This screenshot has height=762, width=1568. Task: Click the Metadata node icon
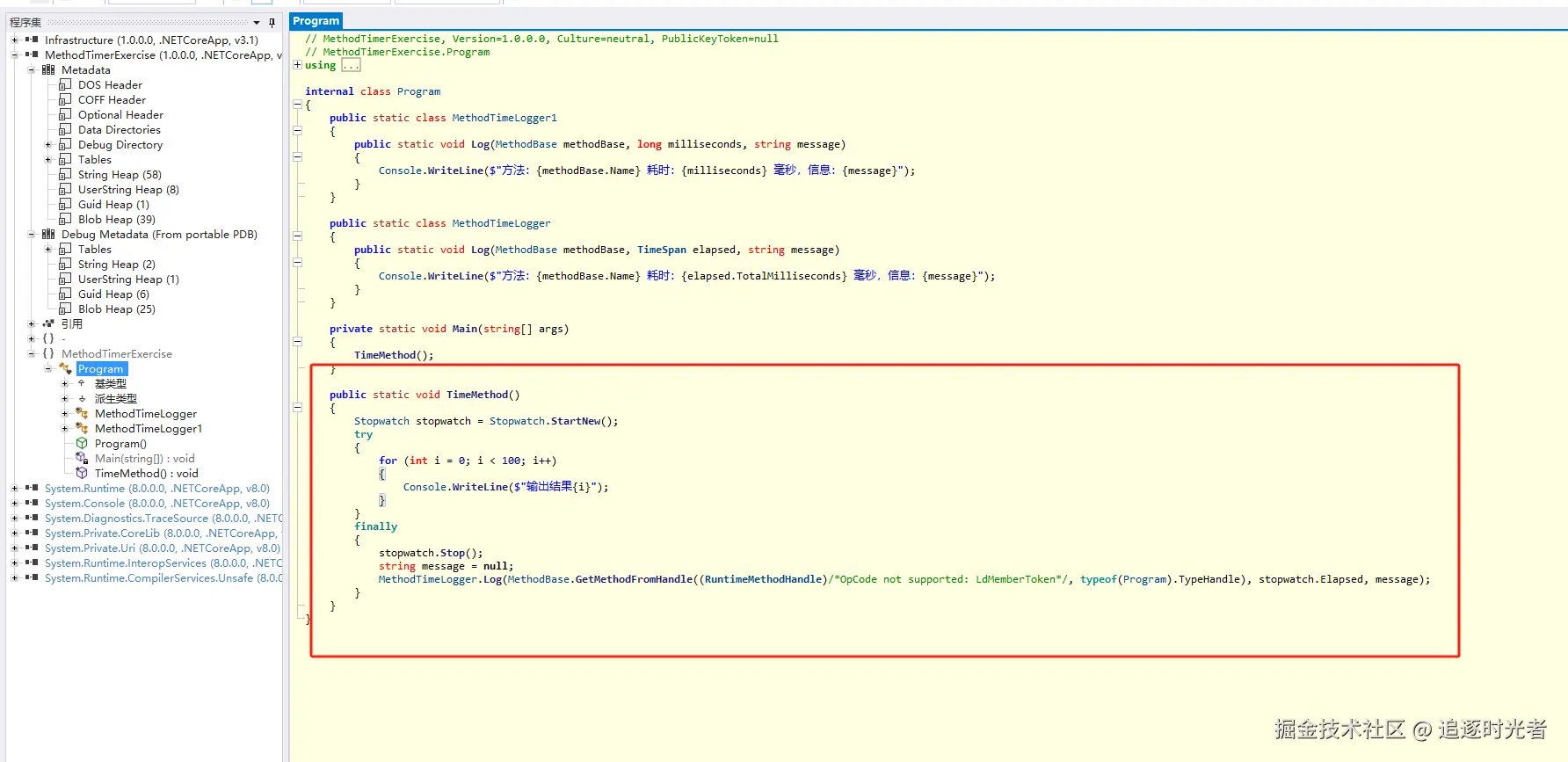(48, 69)
